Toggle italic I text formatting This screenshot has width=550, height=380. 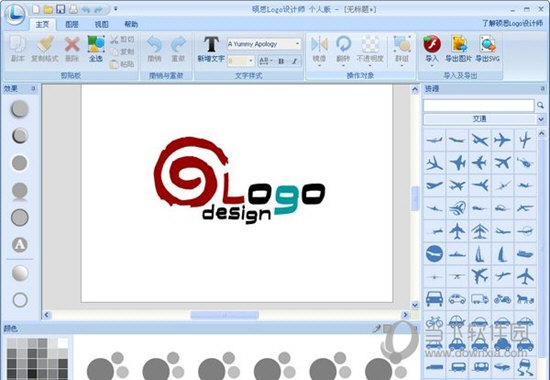pos(295,61)
